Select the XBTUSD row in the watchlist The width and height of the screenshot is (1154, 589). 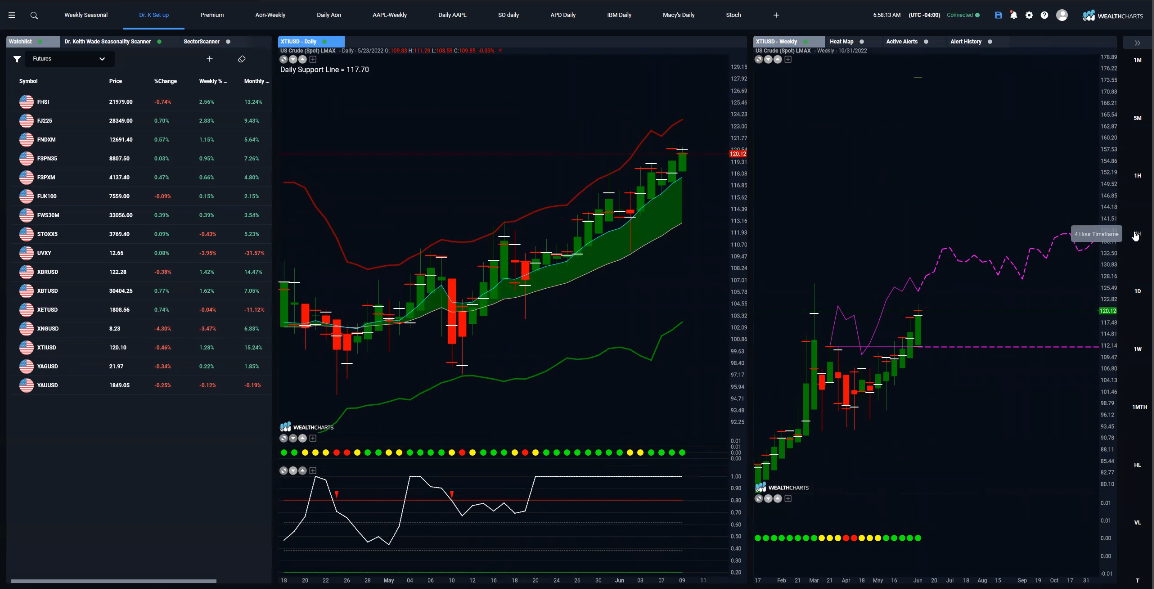[x=140, y=291]
